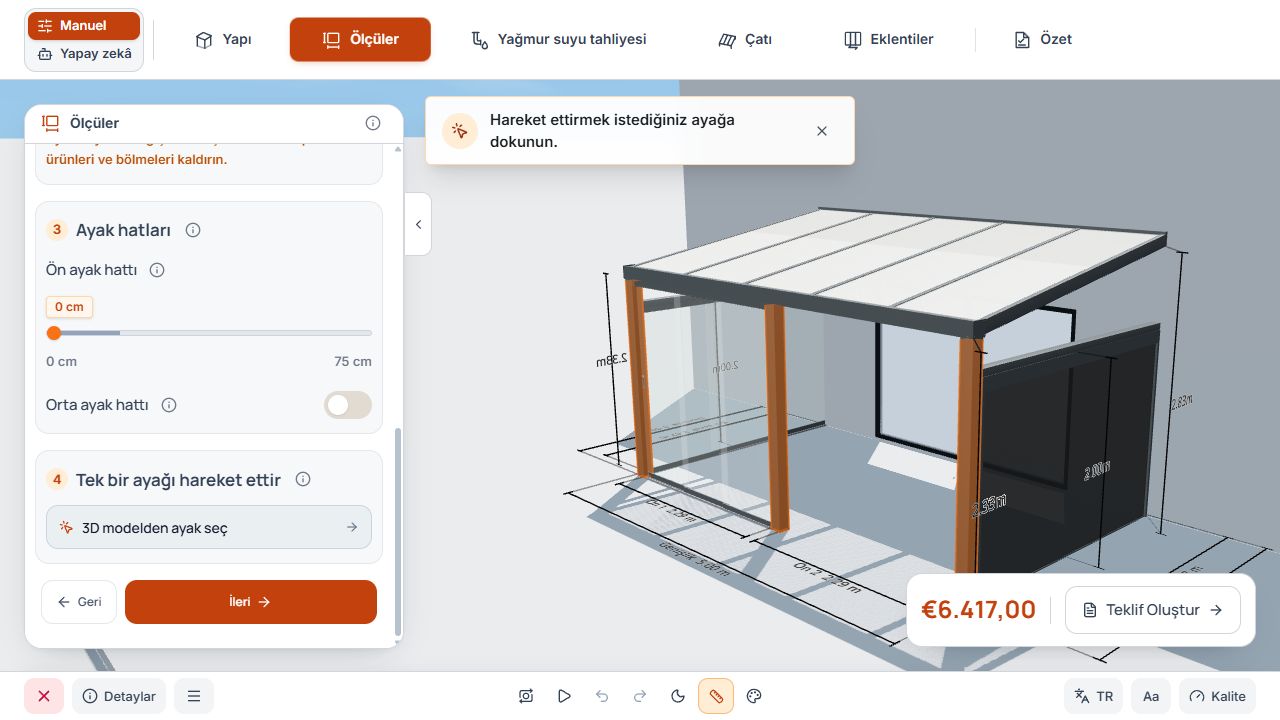The width and height of the screenshot is (1280, 720).
Task: Click Teklif Oluştur button
Action: click(1153, 610)
